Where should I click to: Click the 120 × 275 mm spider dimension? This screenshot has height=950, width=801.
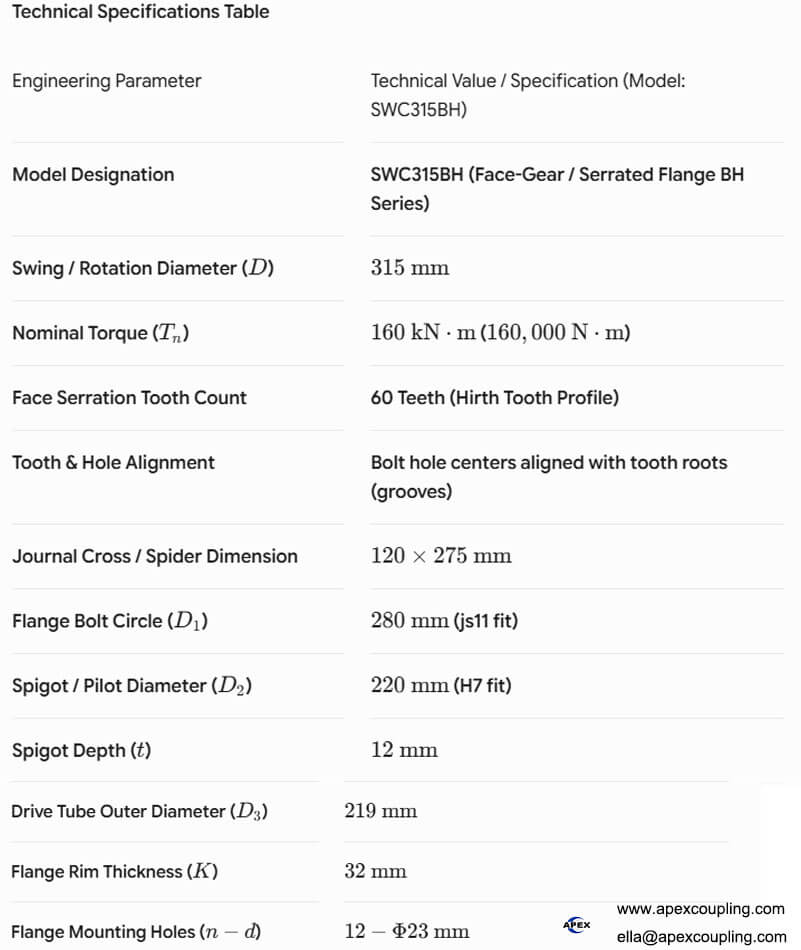[x=441, y=556]
